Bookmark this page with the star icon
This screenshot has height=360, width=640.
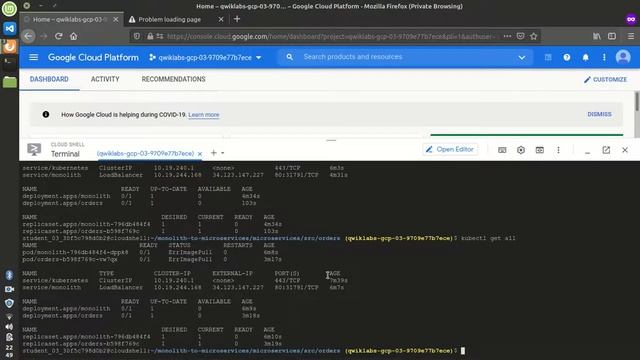pyautogui.click(x=533, y=36)
